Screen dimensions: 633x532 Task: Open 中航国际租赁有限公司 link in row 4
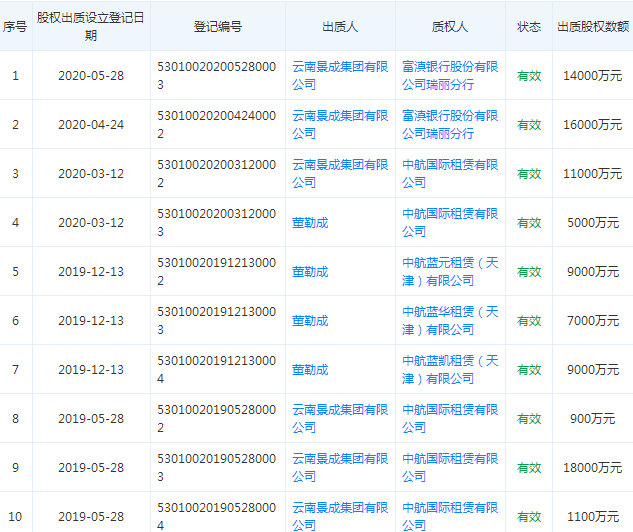coord(450,222)
